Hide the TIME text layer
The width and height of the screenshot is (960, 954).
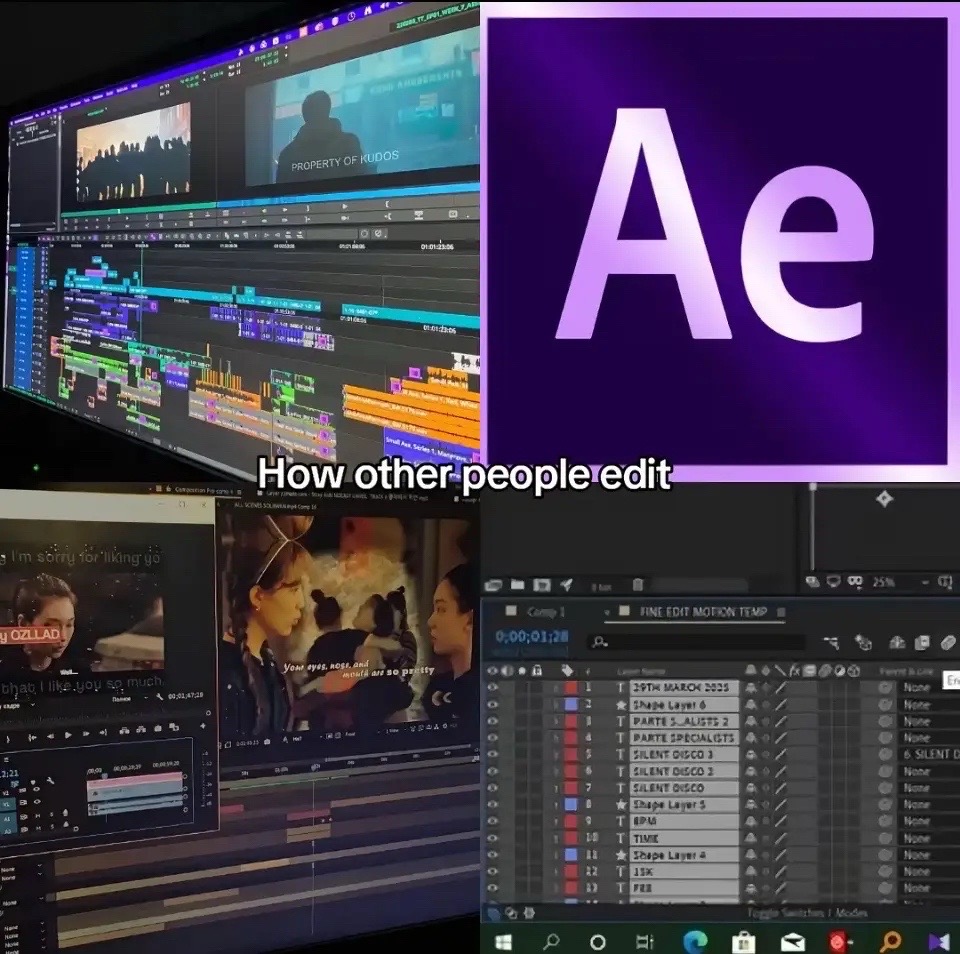tap(492, 838)
